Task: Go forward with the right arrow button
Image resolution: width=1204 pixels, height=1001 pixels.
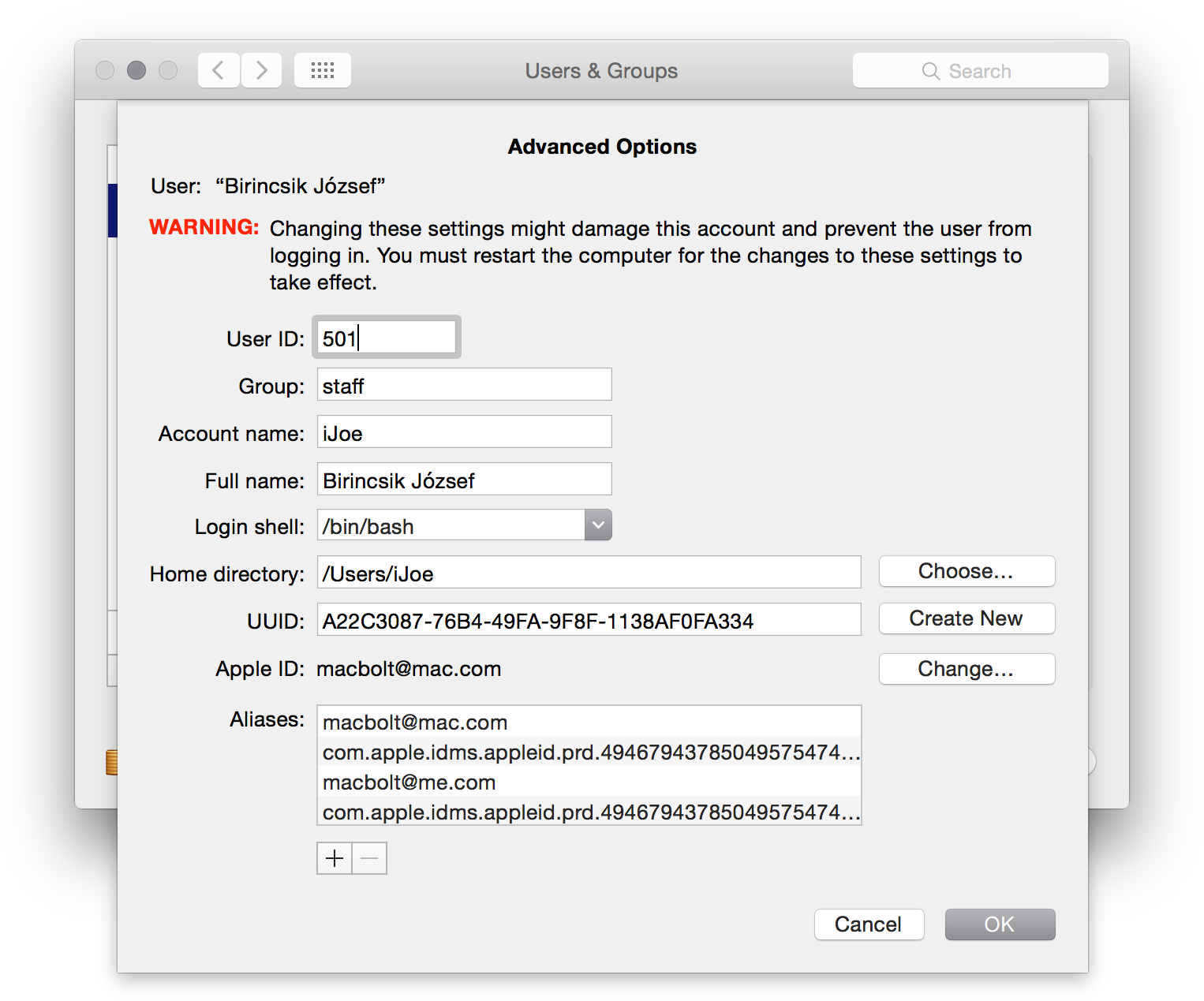Action: tap(261, 70)
